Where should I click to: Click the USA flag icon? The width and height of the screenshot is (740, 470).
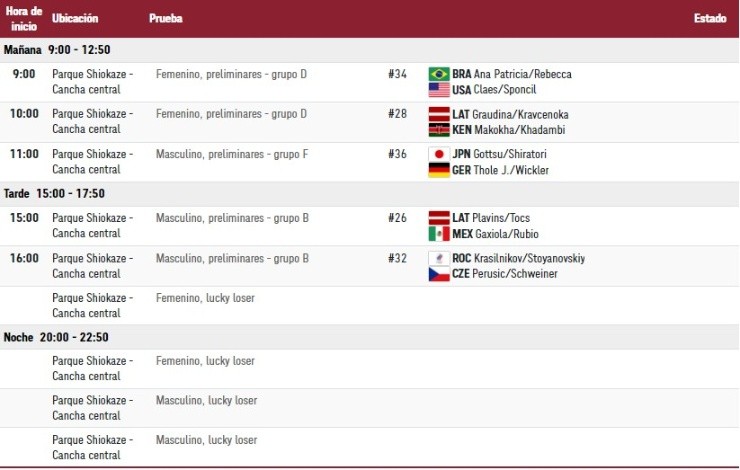439,89
